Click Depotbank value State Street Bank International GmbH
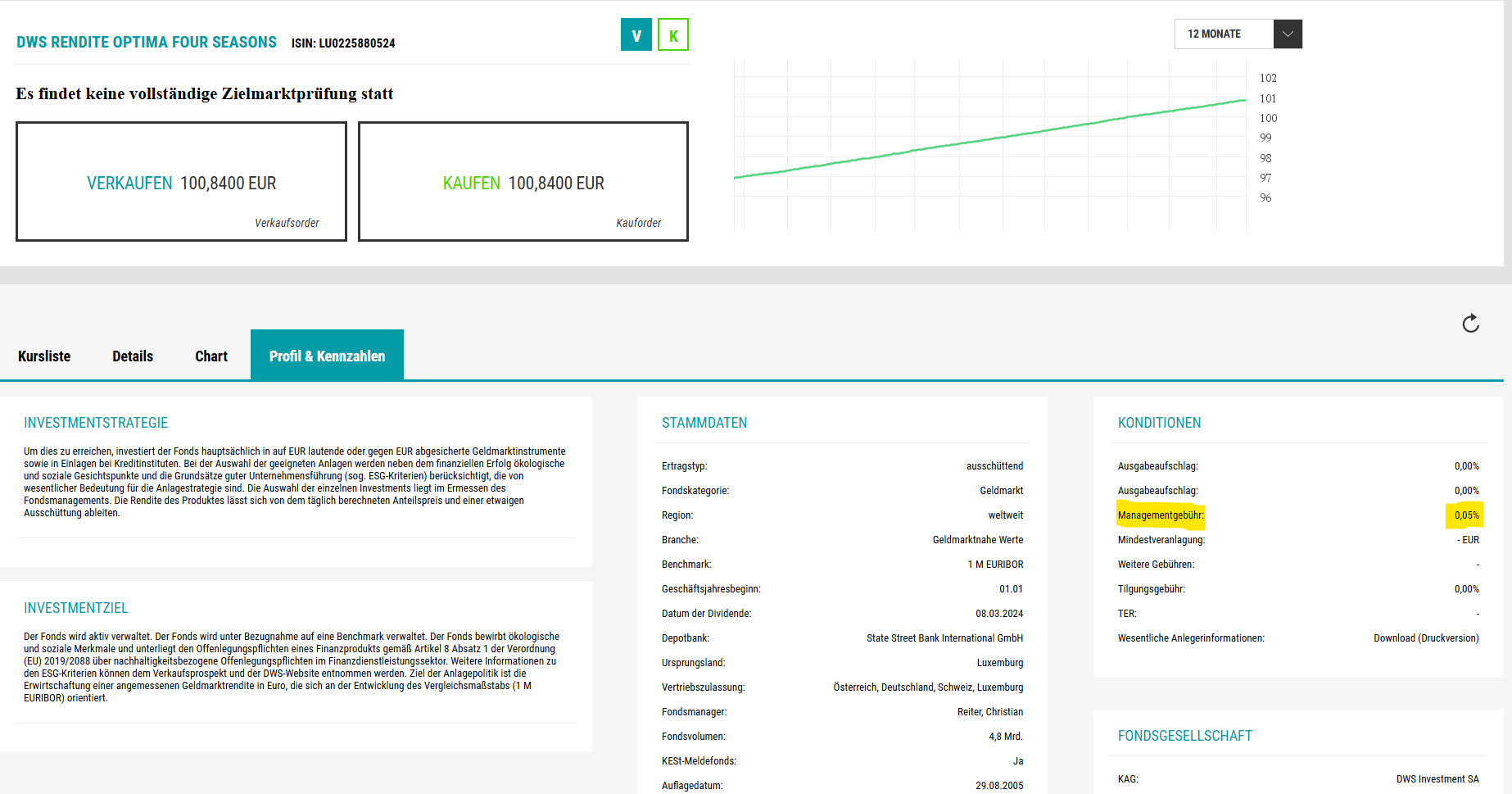 coord(945,638)
